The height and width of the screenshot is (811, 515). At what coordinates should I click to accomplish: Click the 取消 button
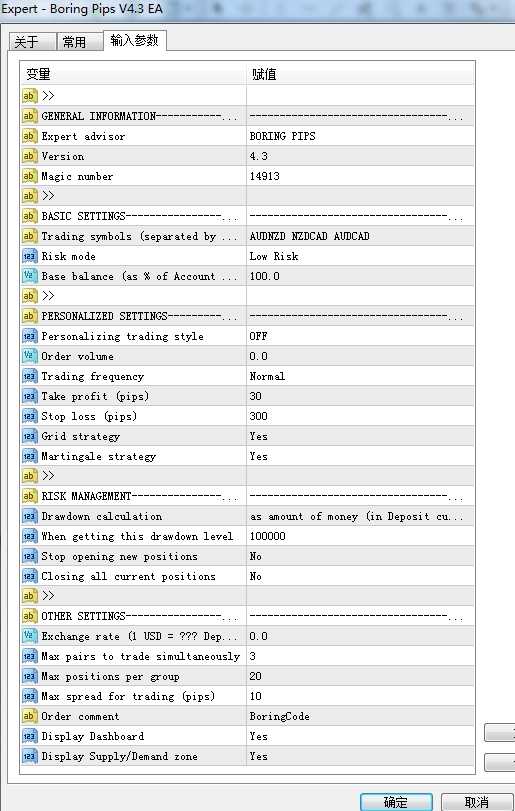click(477, 802)
